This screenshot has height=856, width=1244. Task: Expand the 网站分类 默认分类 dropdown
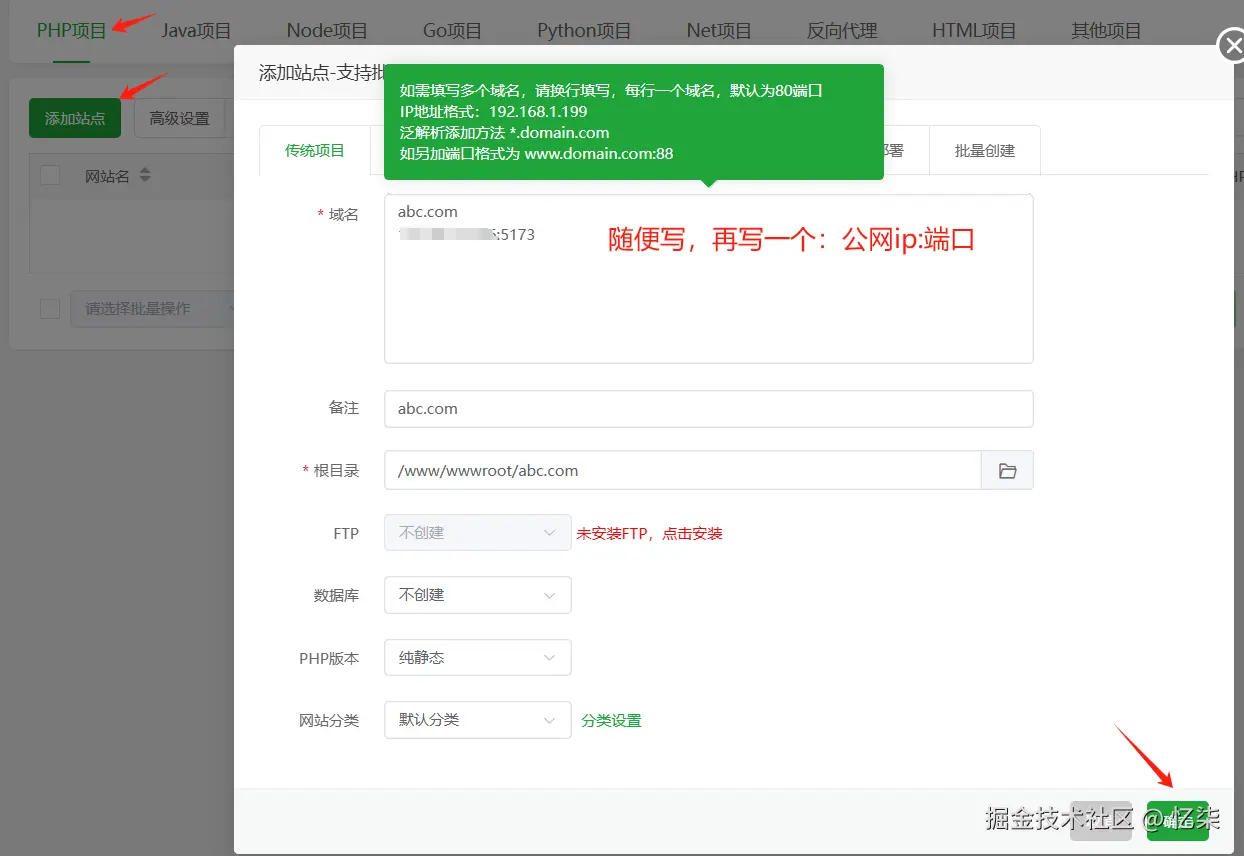pyautogui.click(x=478, y=720)
